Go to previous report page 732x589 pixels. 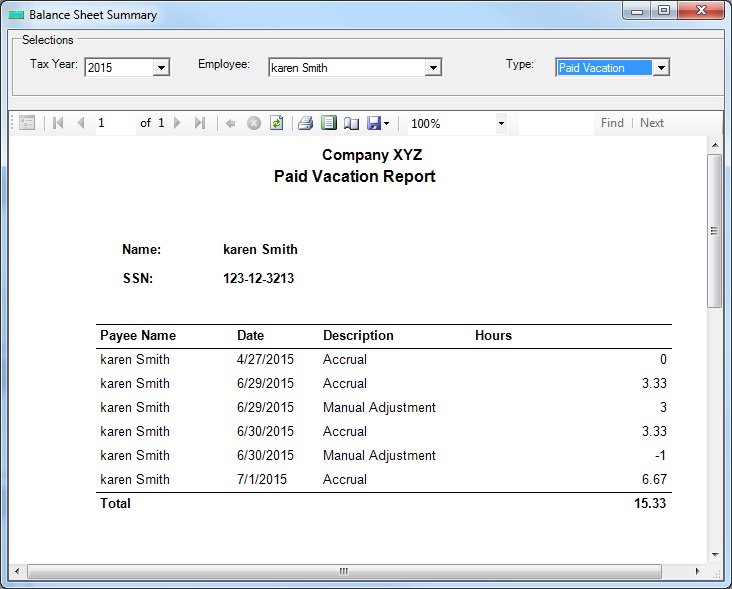[x=81, y=123]
